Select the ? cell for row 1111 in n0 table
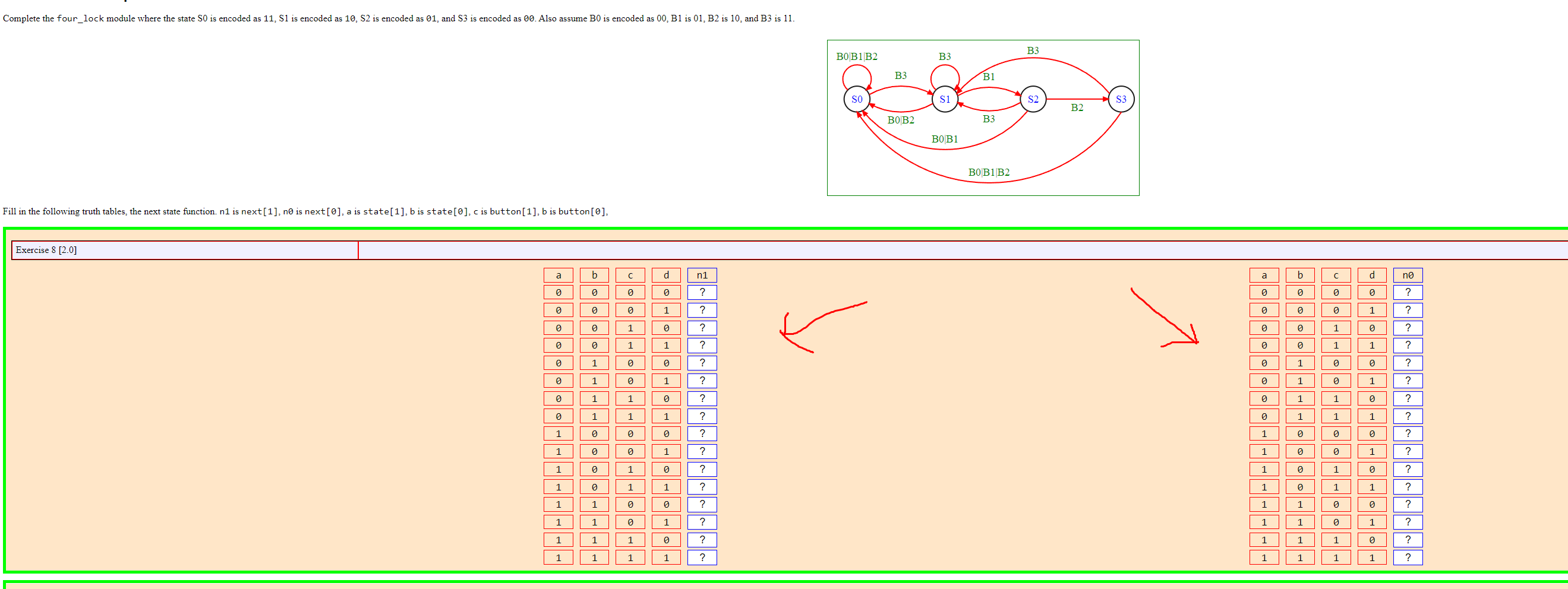 pyautogui.click(x=1408, y=557)
